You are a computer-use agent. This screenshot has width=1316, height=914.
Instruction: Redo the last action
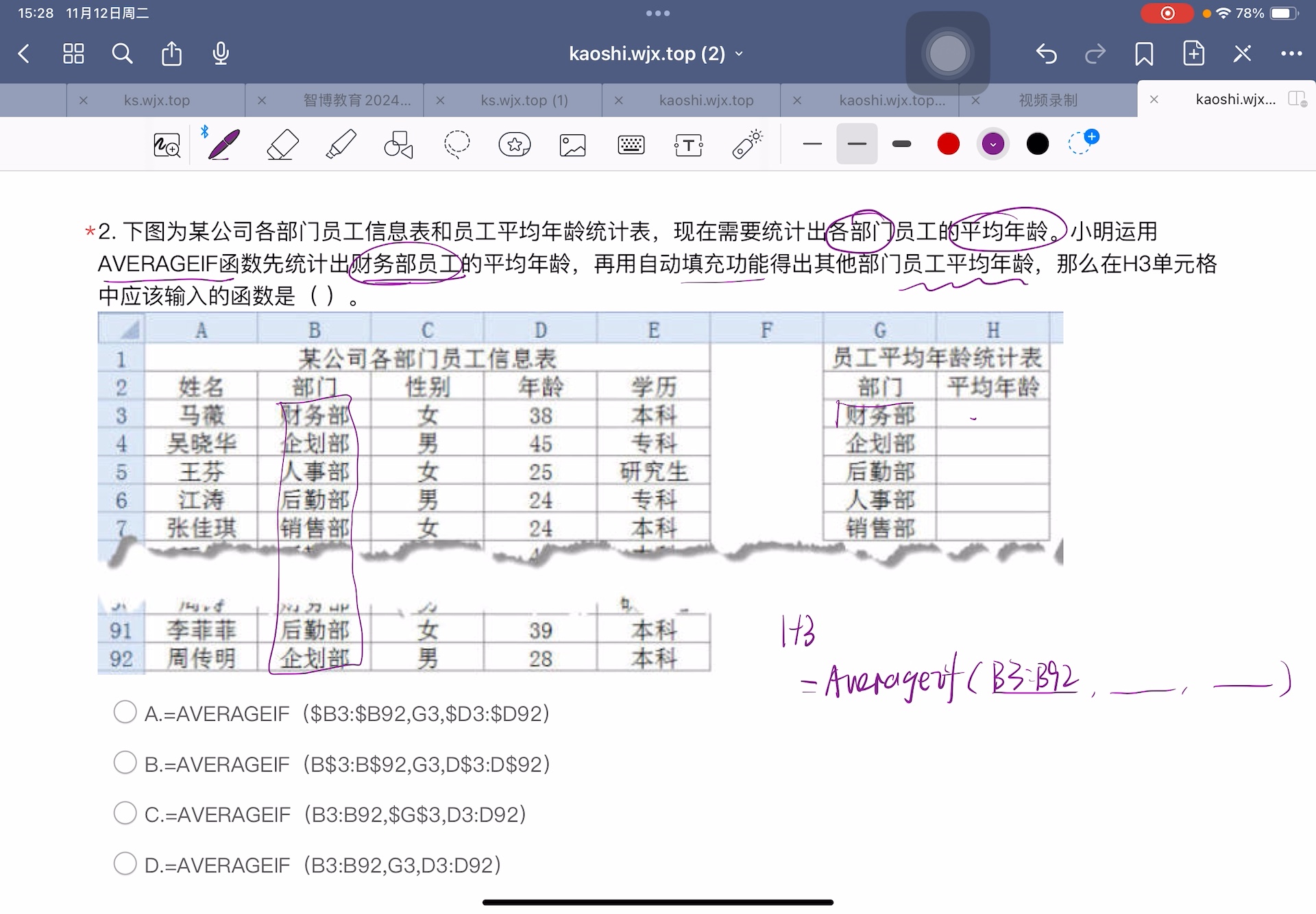coord(1095,53)
